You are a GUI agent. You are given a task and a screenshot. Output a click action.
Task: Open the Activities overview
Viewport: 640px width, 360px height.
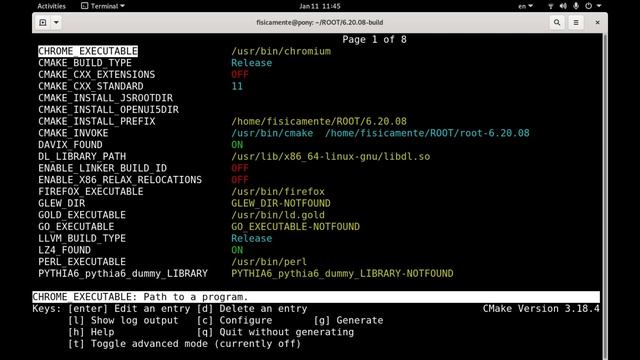[51, 6]
